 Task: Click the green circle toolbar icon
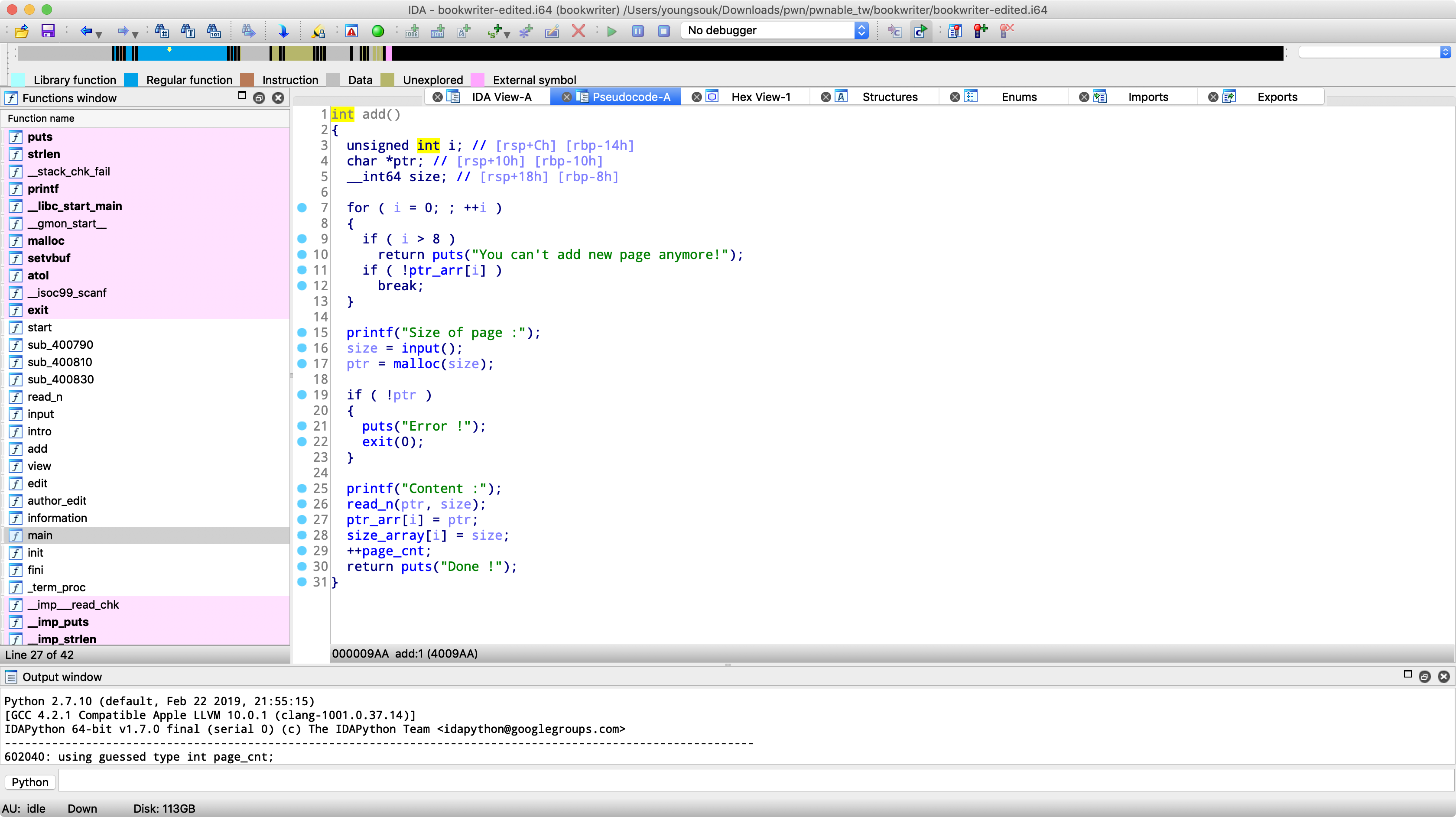click(x=377, y=31)
